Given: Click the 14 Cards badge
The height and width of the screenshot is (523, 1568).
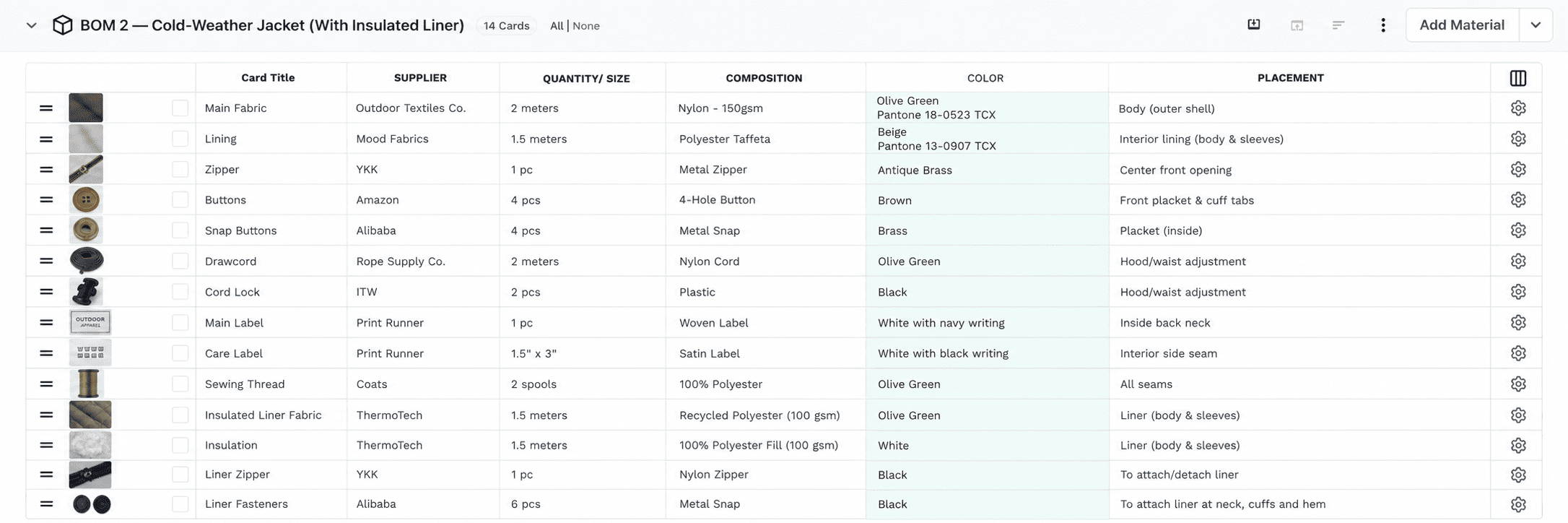Looking at the screenshot, I should (506, 26).
